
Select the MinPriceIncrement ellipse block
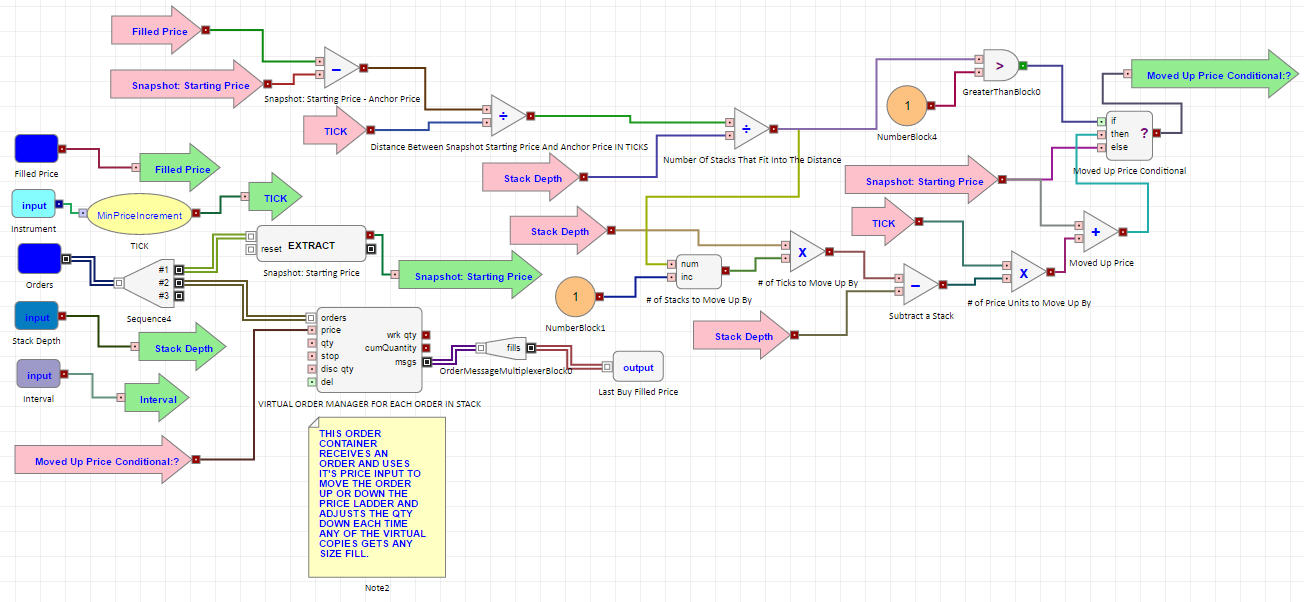139,215
